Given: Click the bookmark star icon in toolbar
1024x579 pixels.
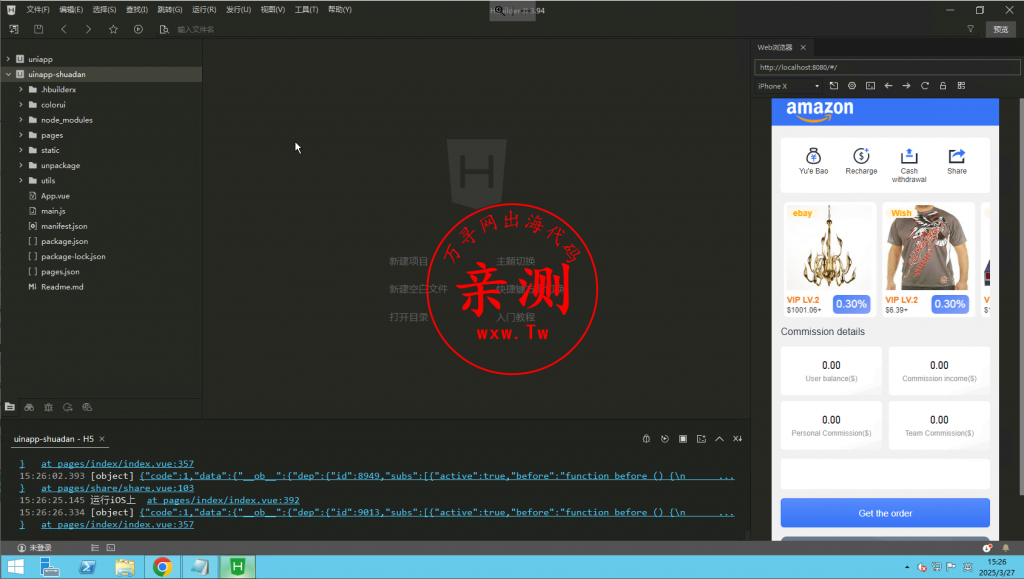Looking at the screenshot, I should coord(113,29).
